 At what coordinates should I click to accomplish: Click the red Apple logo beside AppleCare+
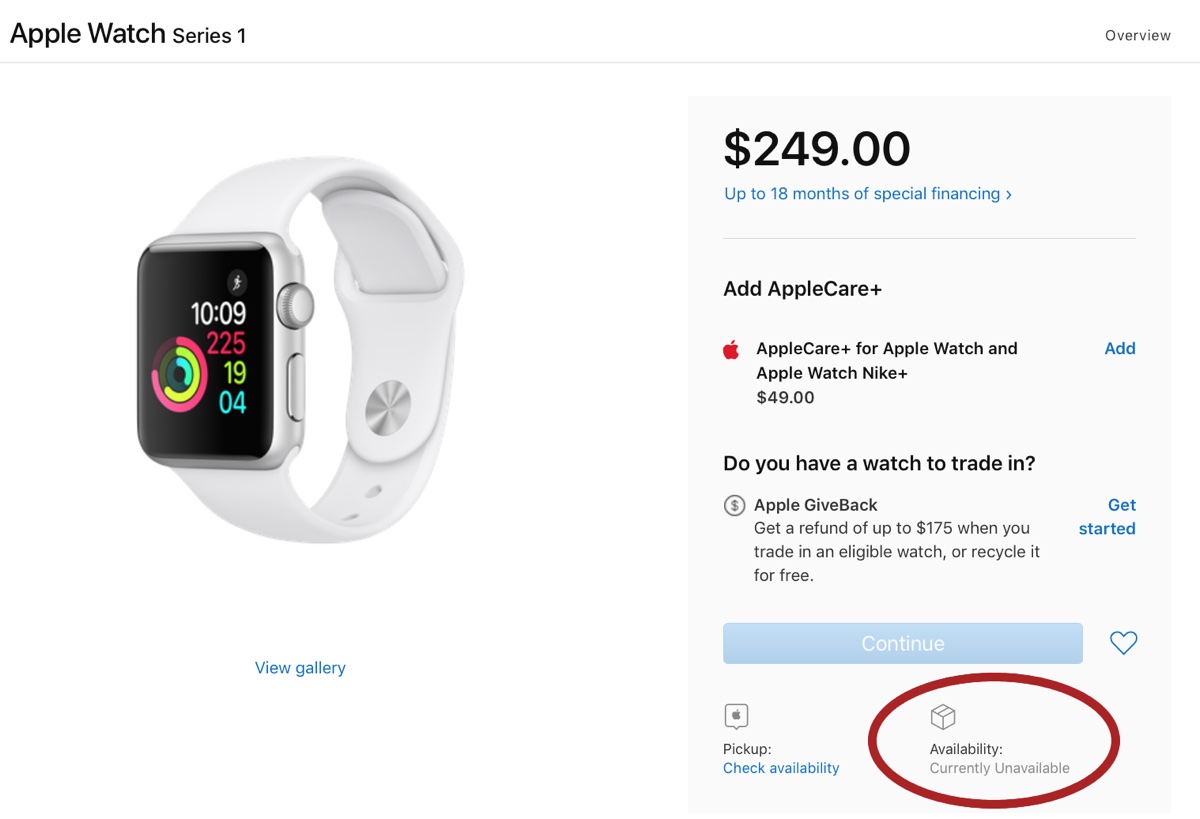731,349
